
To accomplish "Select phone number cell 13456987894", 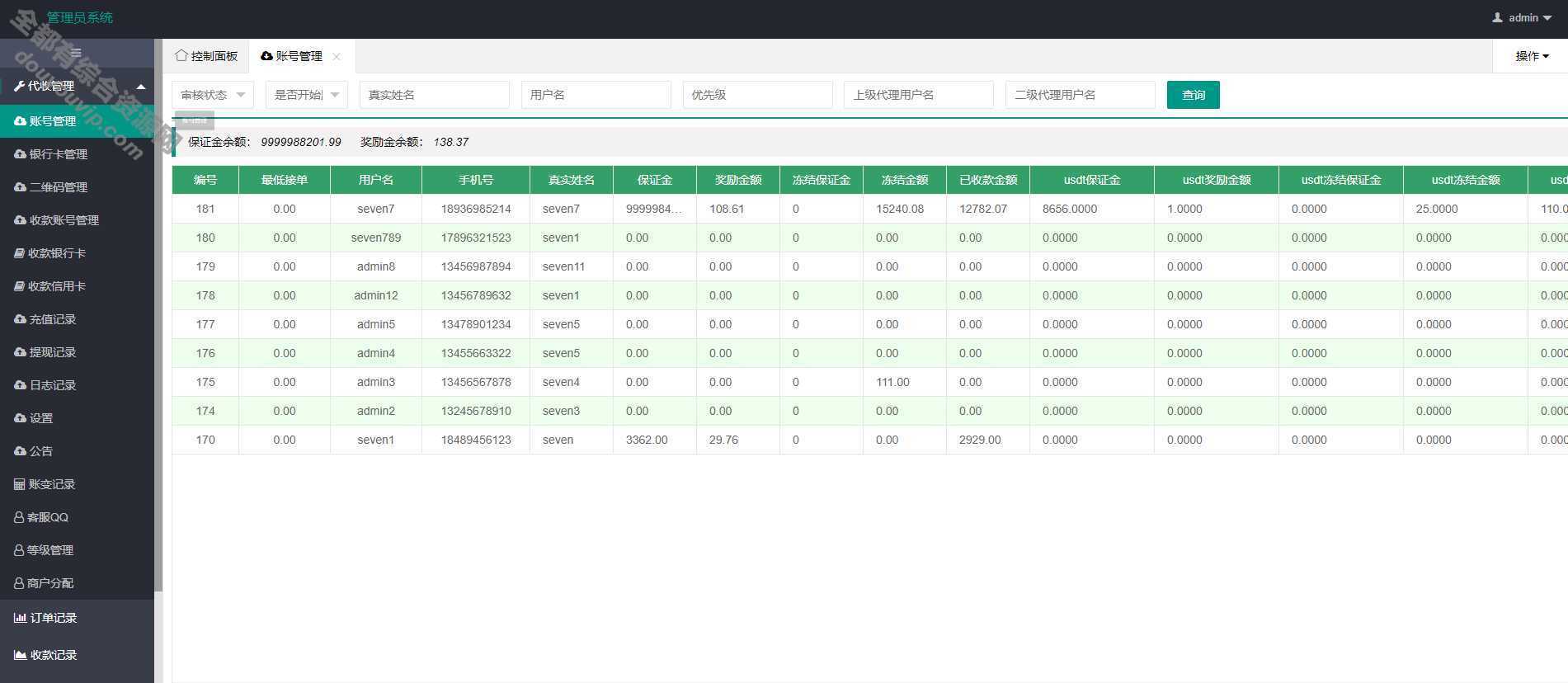I will 476,266.
